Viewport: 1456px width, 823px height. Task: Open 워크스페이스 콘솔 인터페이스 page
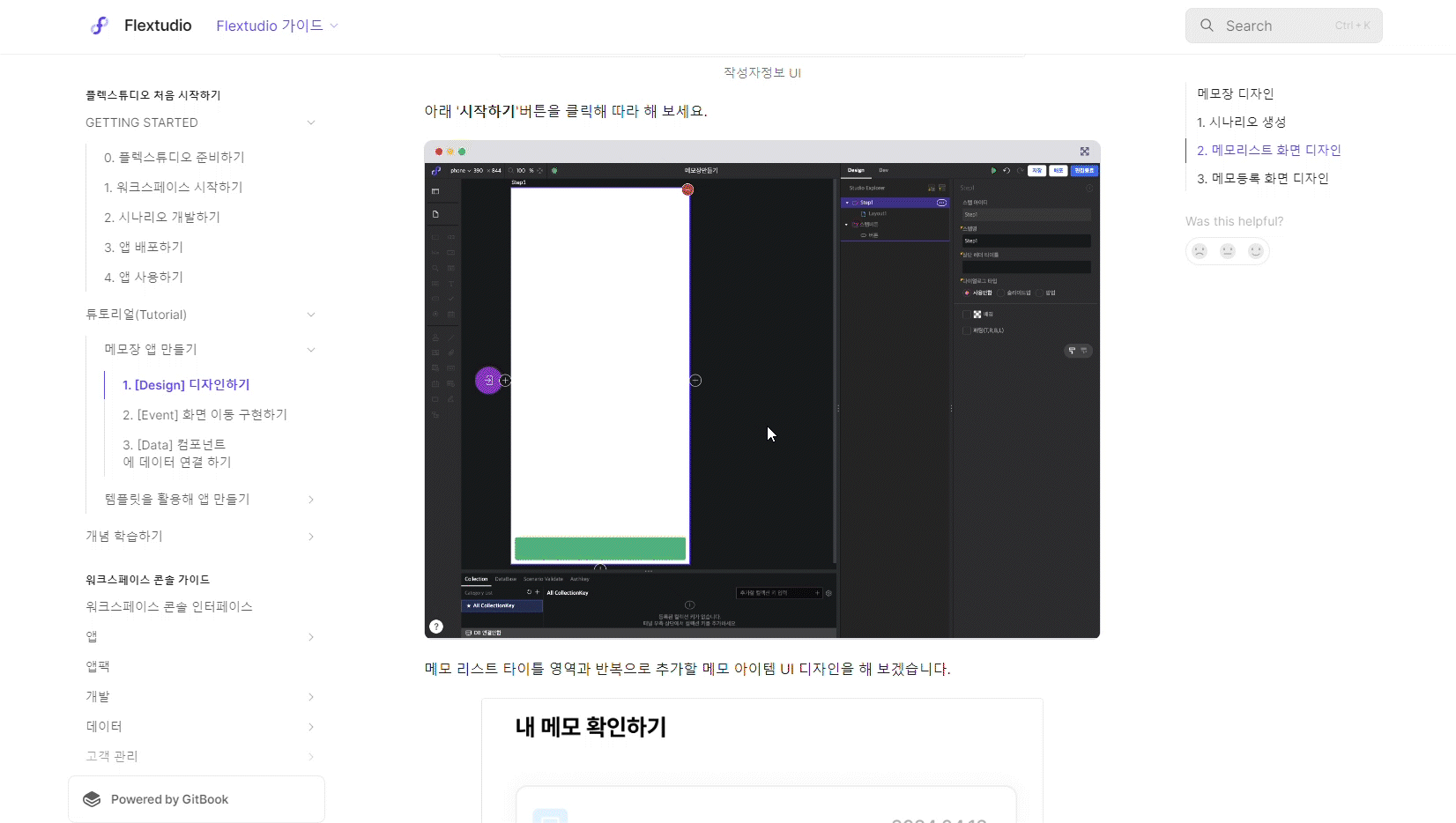(x=169, y=606)
